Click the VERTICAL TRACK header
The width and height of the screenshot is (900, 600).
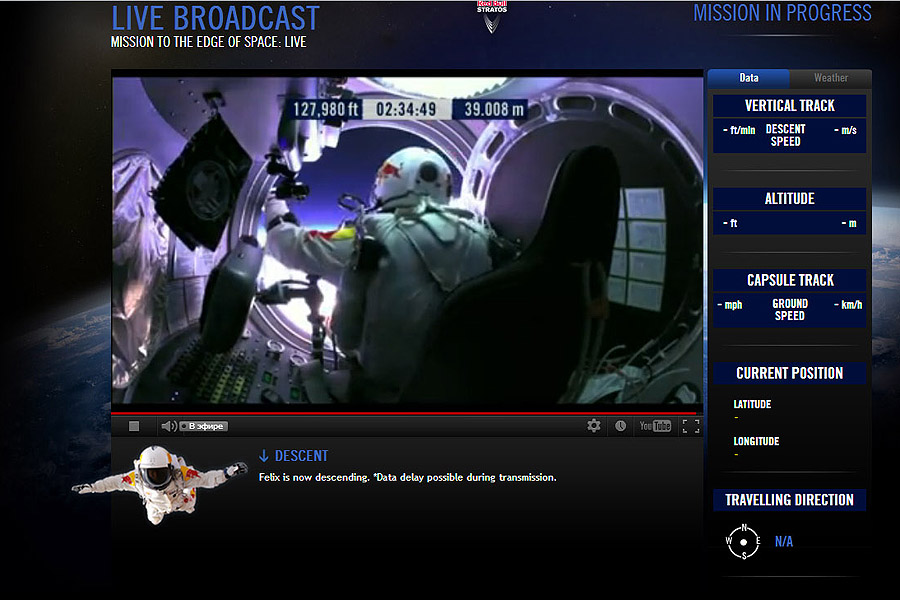tap(789, 106)
